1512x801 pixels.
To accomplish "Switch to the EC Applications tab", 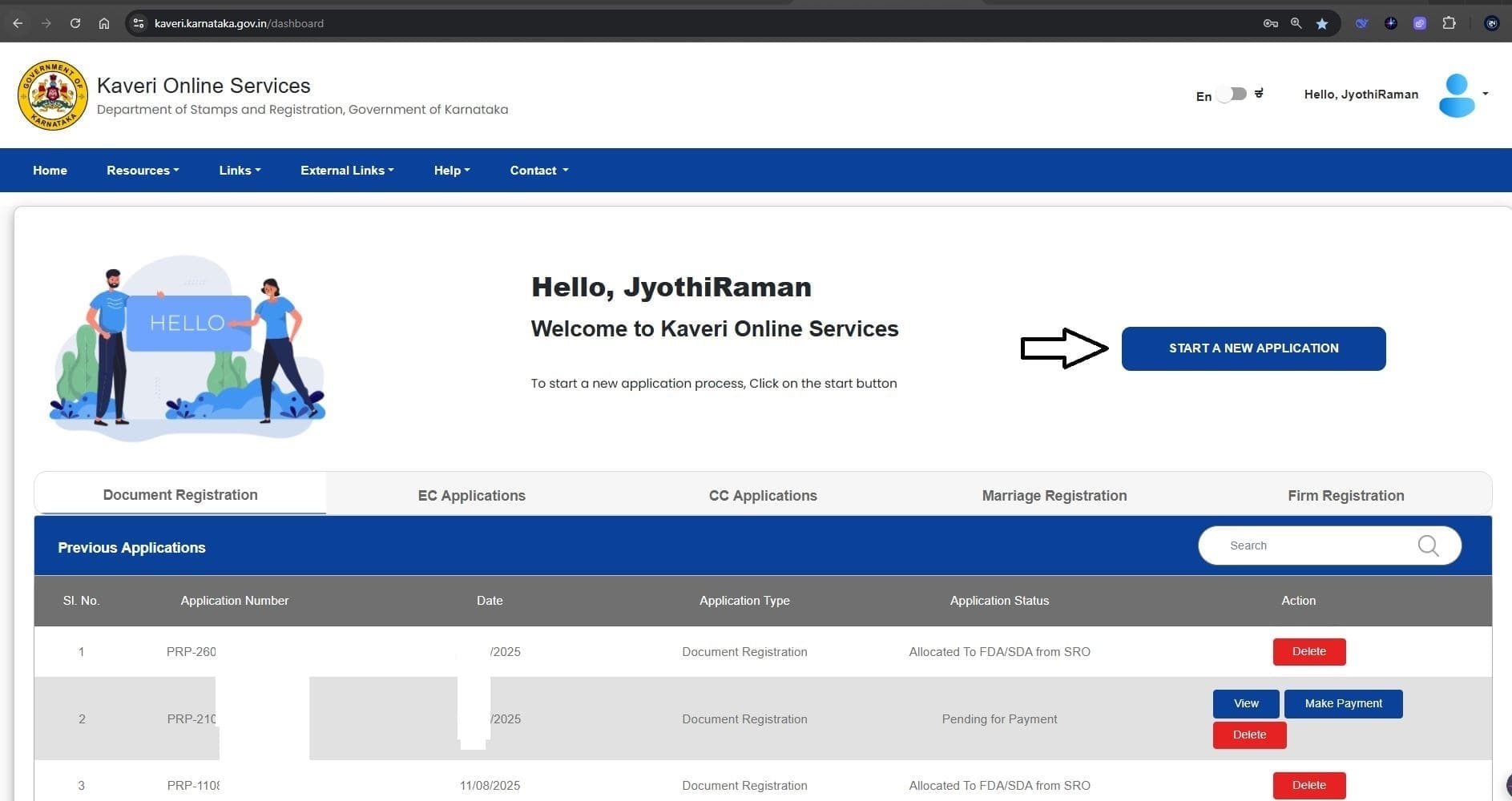I will click(471, 496).
